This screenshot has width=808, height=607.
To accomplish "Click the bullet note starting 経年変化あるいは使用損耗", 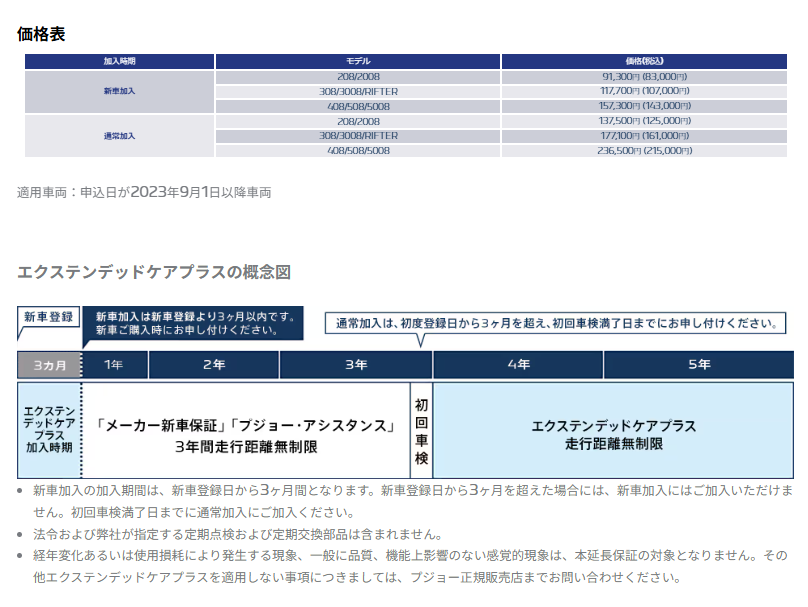I will pyautogui.click(x=410, y=566).
